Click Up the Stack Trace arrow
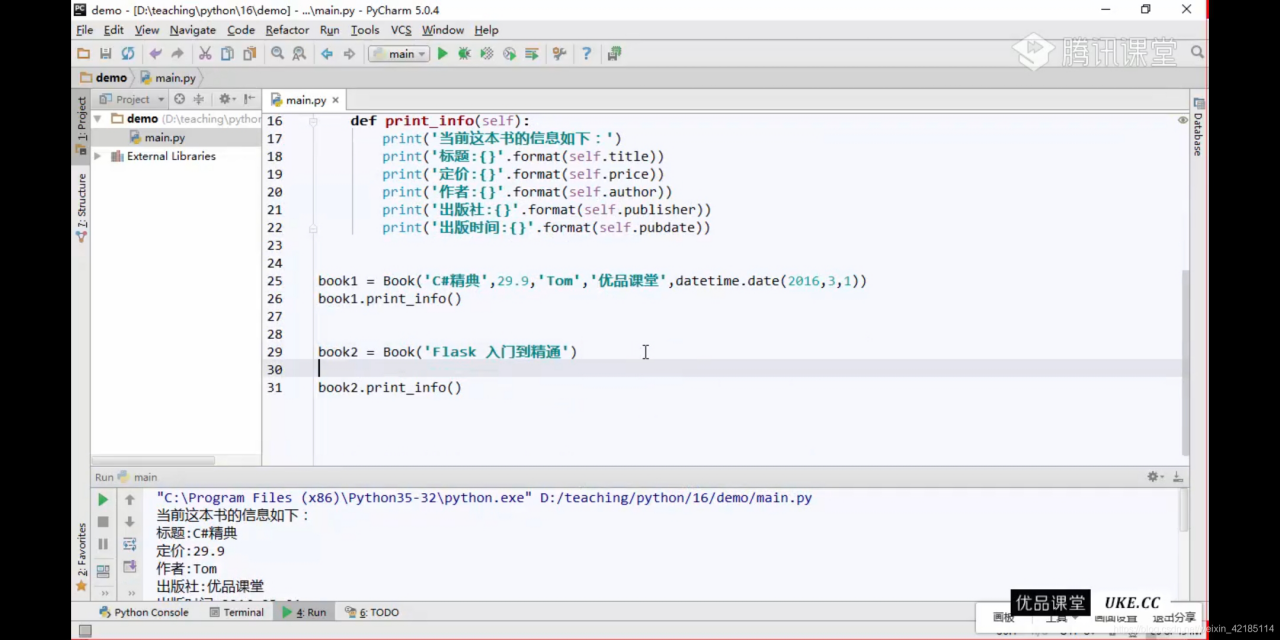The image size is (1280, 640). [129, 499]
